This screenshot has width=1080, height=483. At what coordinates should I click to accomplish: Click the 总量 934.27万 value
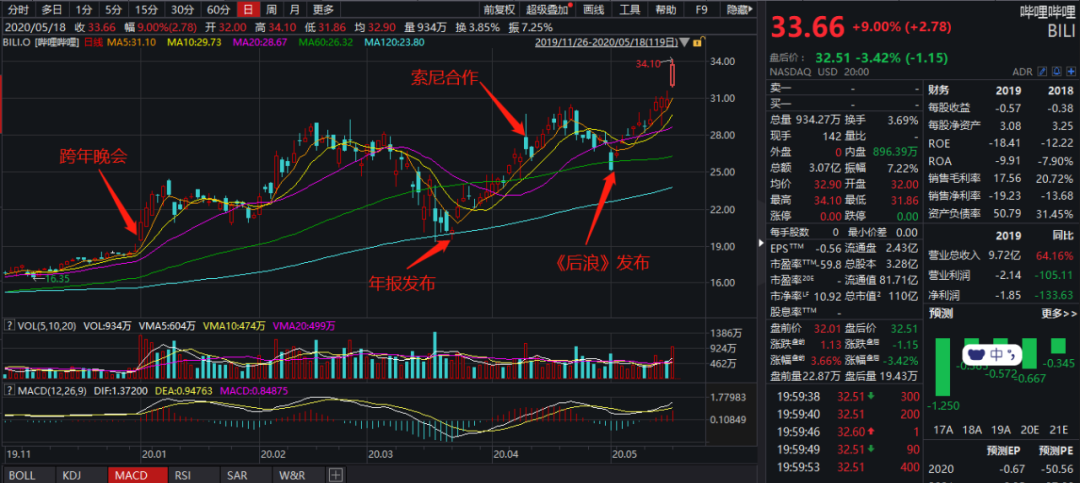click(x=818, y=121)
